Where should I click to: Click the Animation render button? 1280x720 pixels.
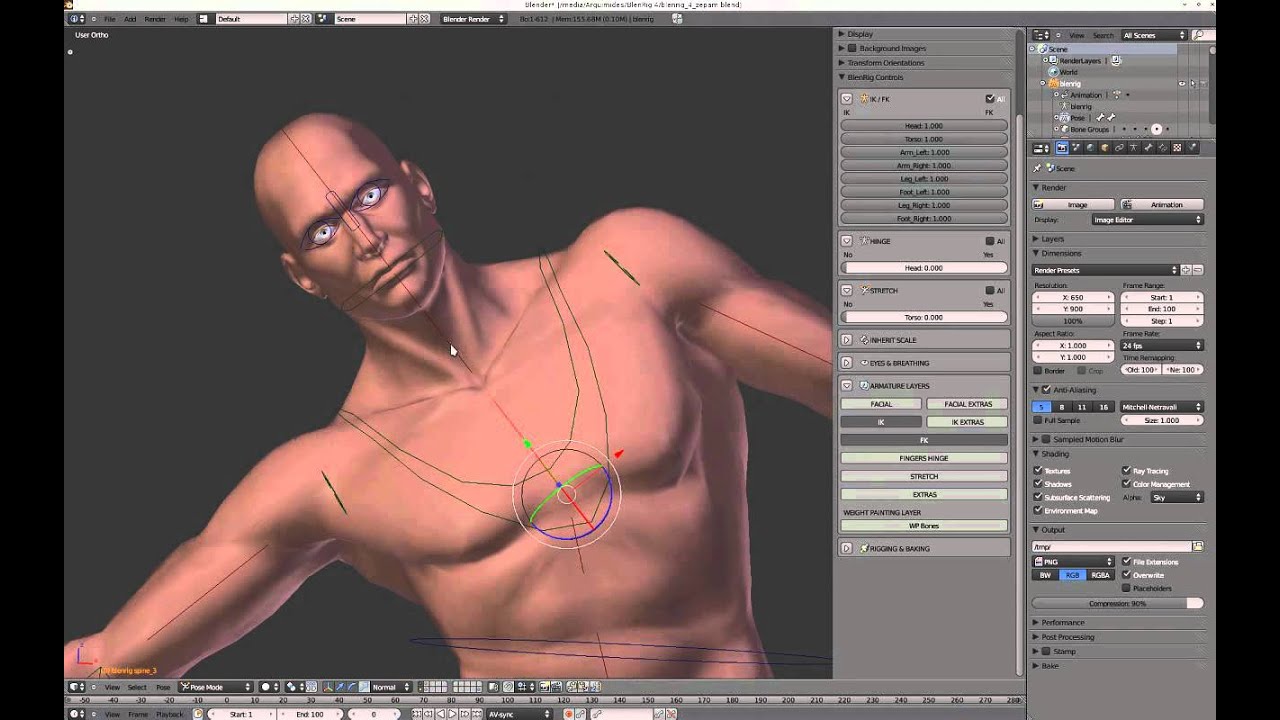point(1162,205)
